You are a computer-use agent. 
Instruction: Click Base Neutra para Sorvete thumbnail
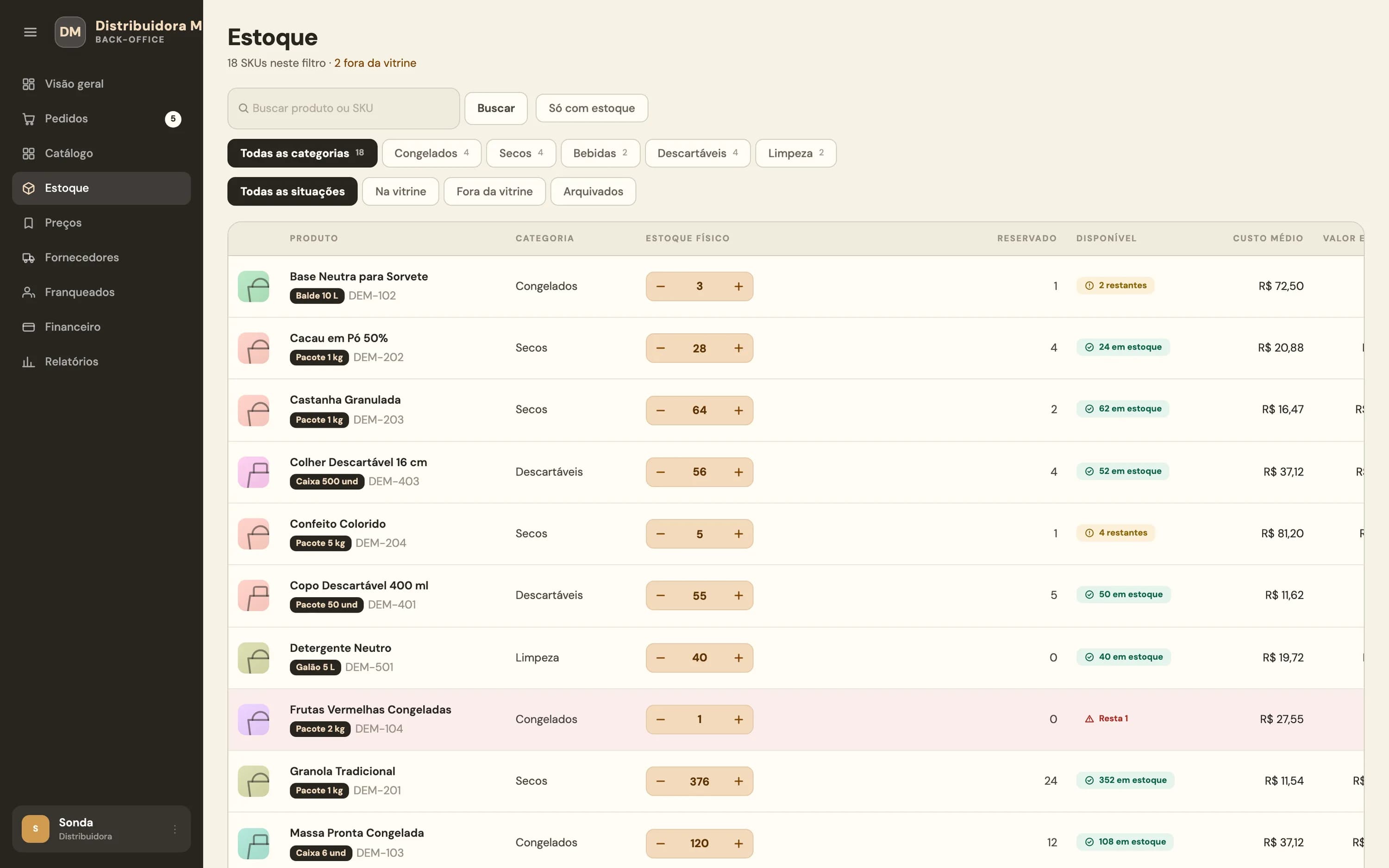pyautogui.click(x=254, y=287)
